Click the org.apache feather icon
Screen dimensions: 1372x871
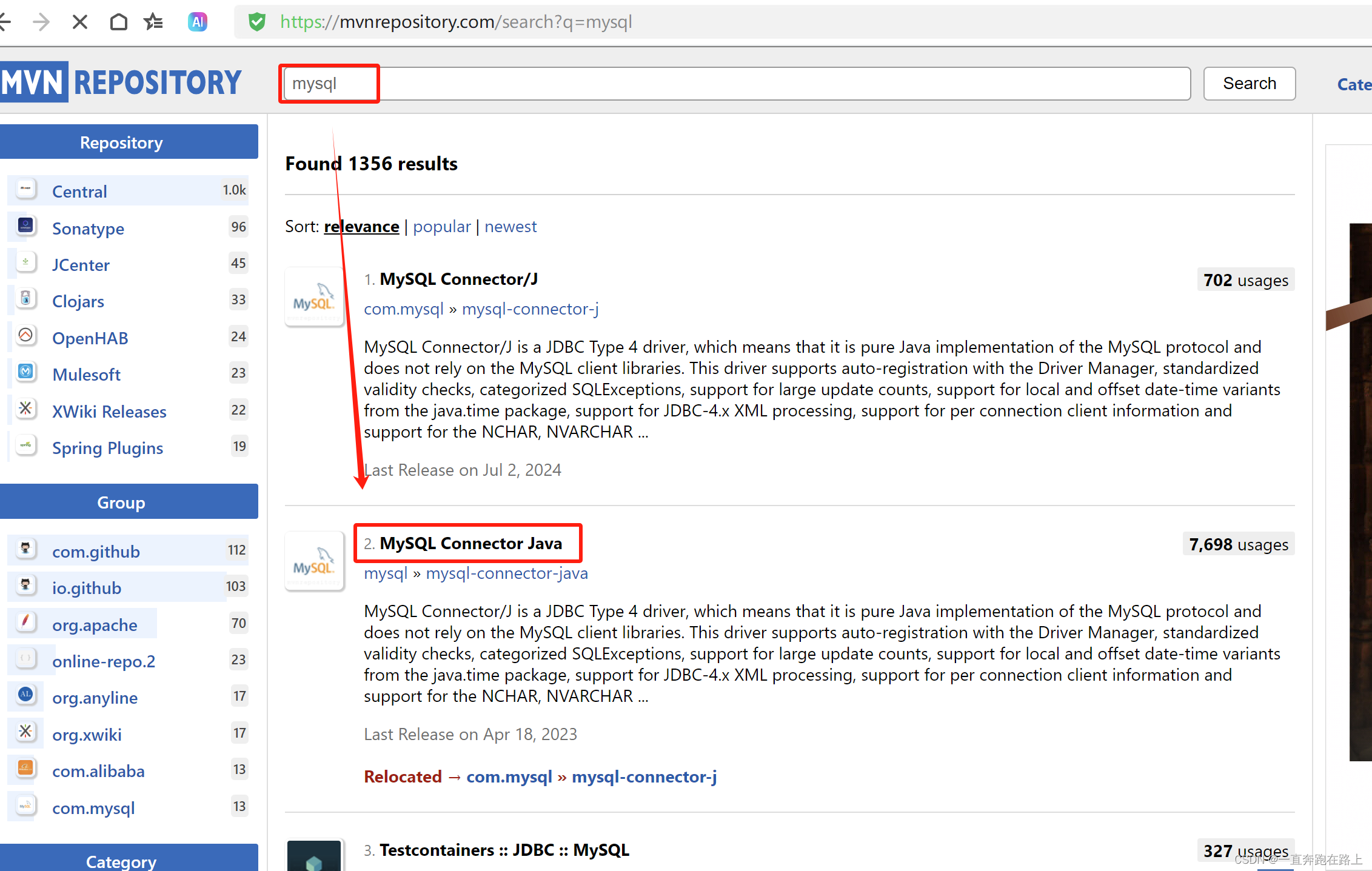click(25, 622)
